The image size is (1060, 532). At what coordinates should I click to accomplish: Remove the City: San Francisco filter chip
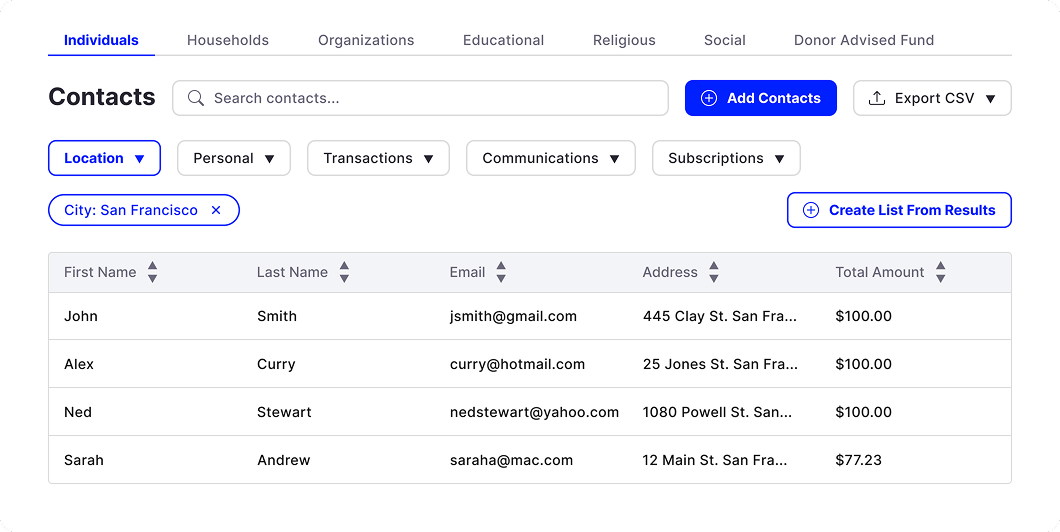pos(216,210)
